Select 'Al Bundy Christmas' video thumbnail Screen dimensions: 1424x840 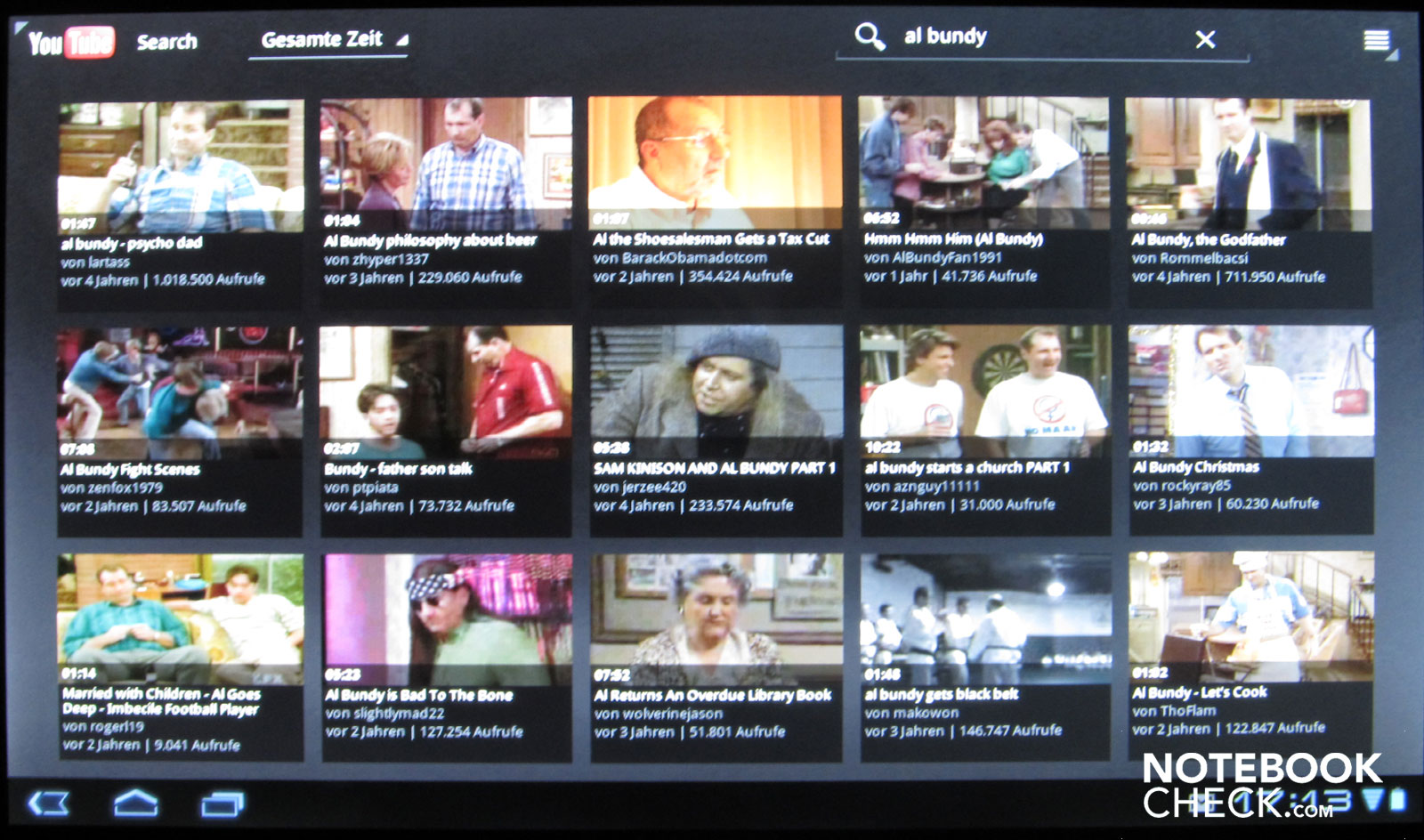1250,392
